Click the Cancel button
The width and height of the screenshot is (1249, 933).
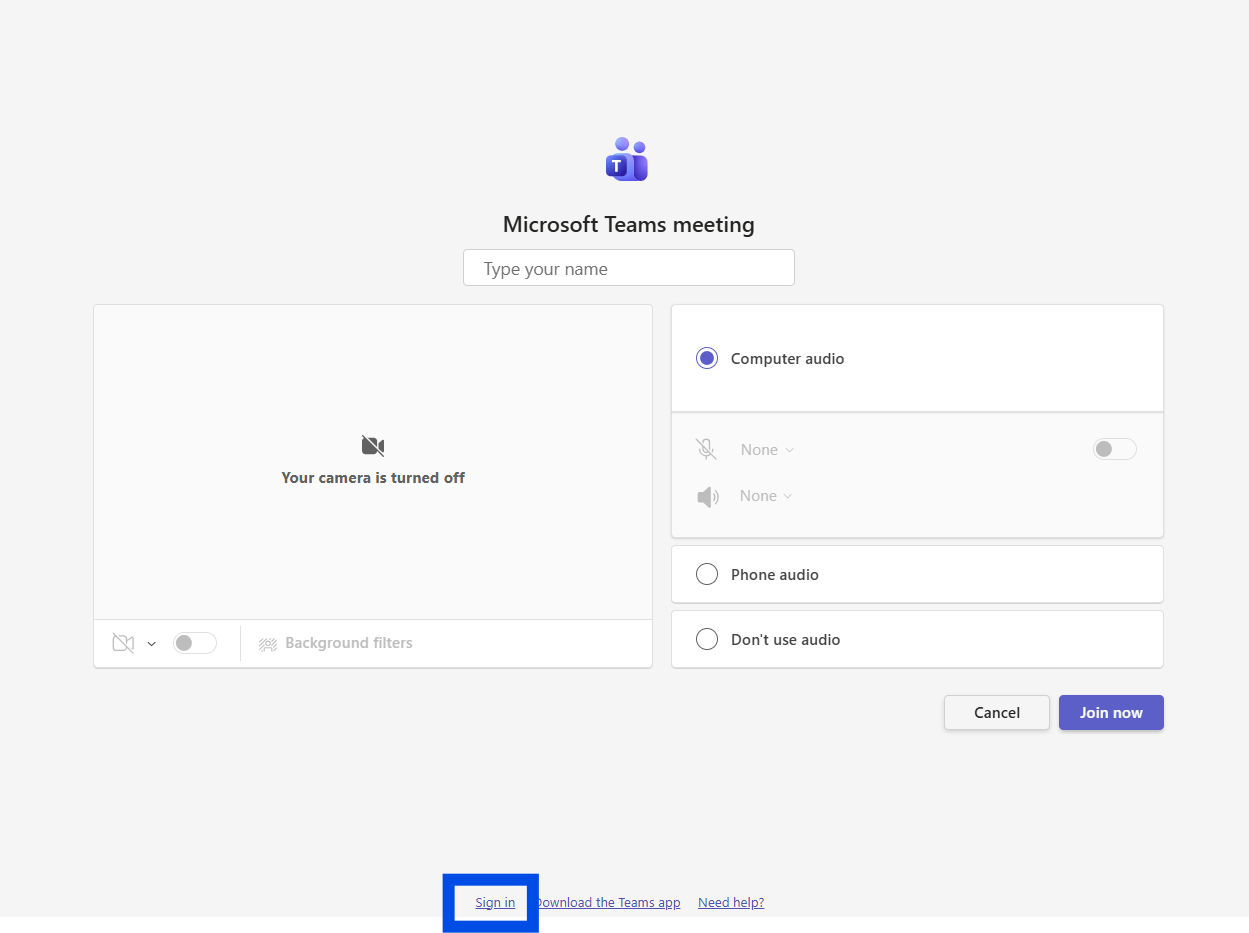997,713
